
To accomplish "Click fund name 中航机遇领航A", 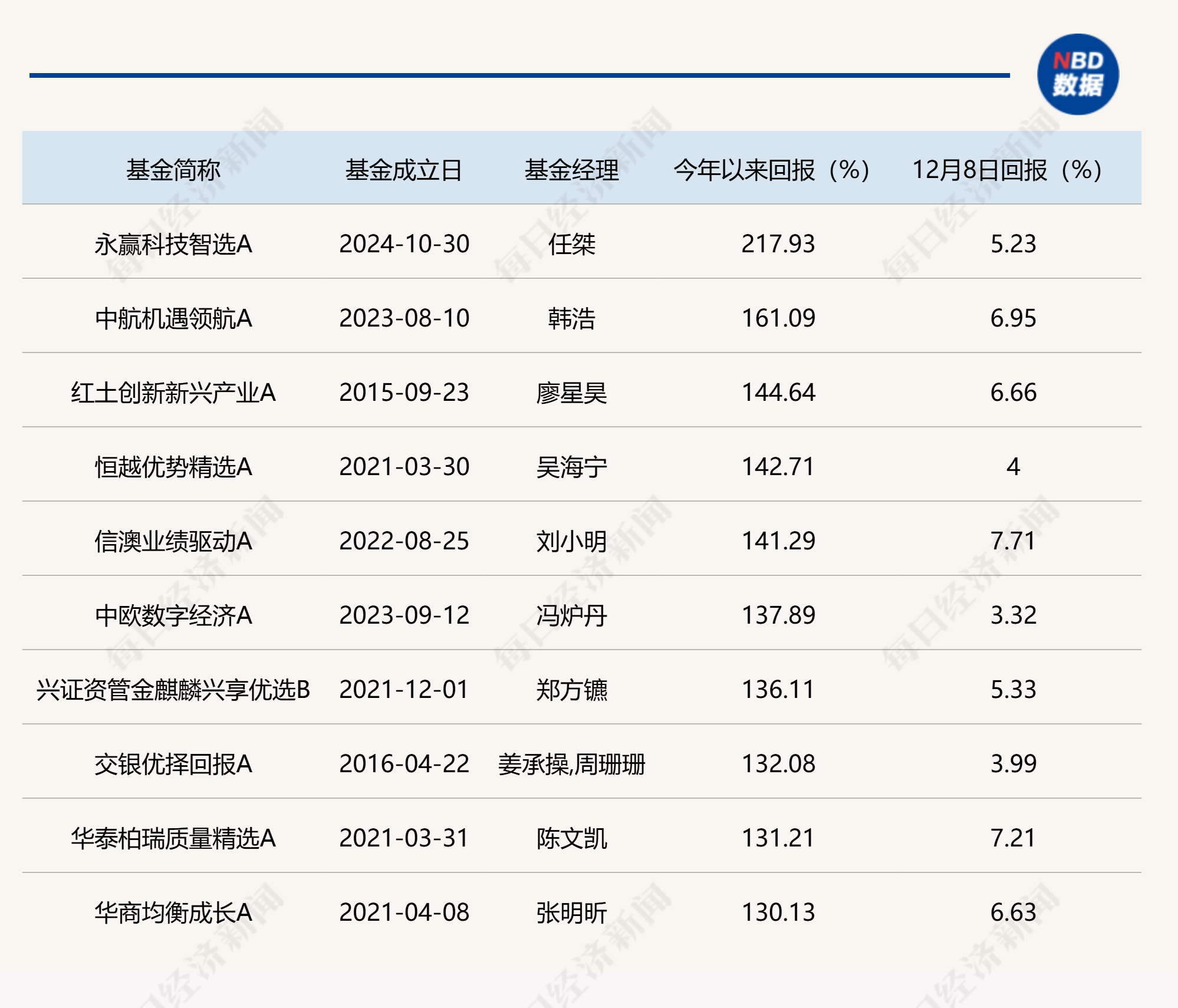I will coord(173,318).
